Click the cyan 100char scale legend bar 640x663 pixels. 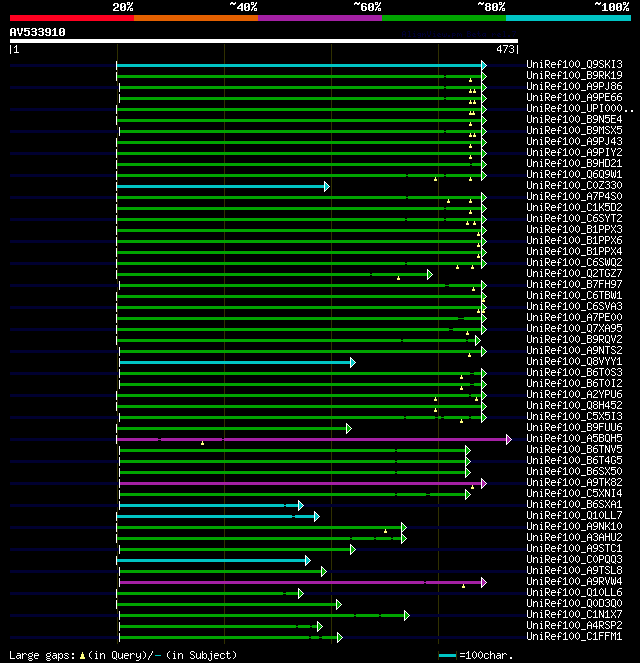click(447, 656)
